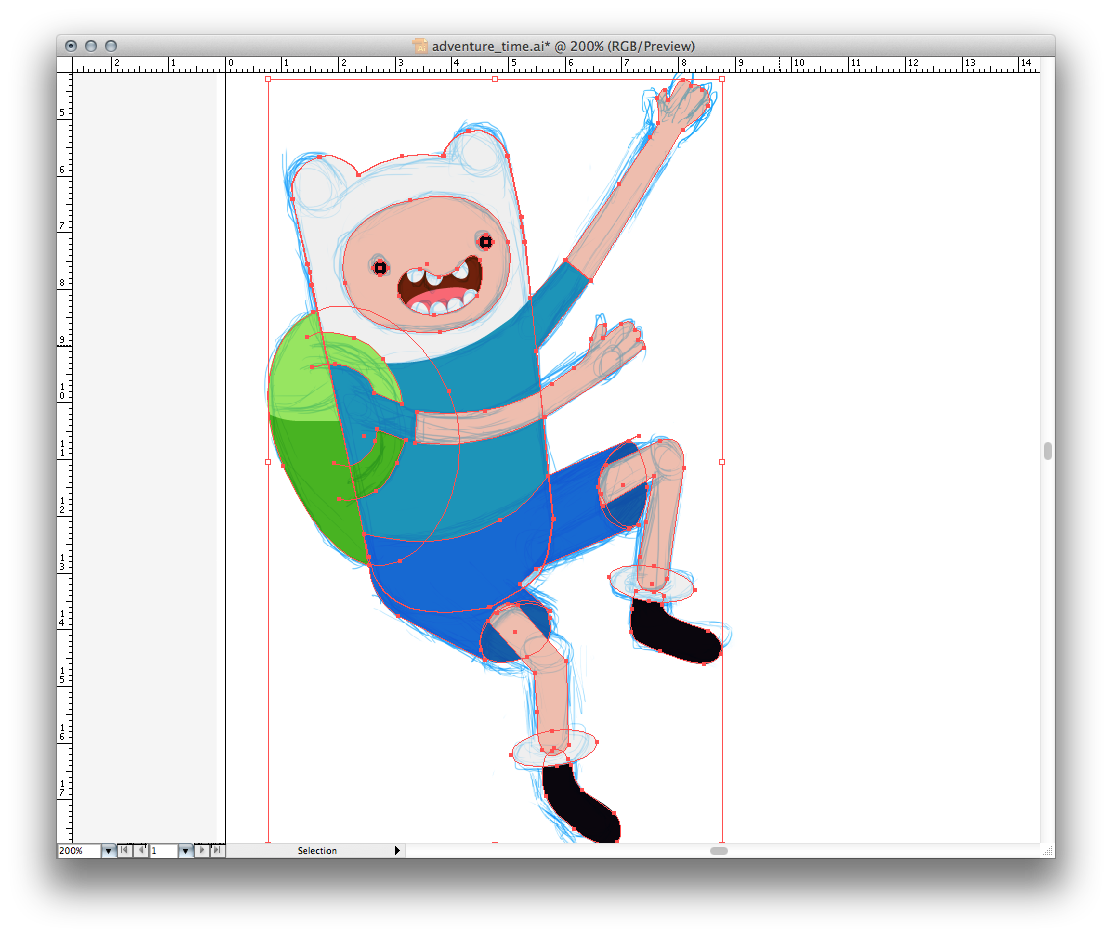Click the adventure_time.ai document icon in title bar

coord(420,46)
